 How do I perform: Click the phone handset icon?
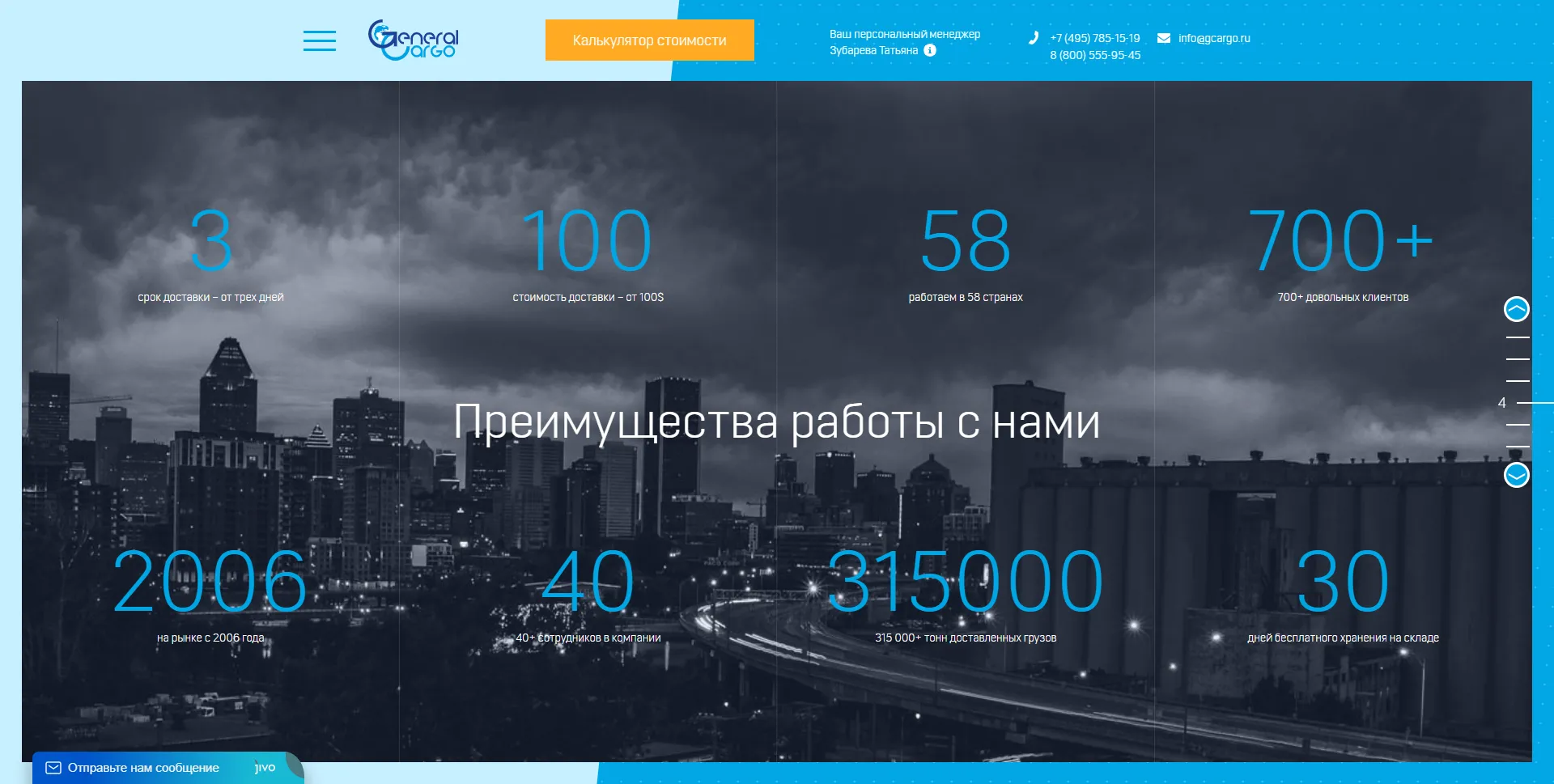pos(1034,38)
